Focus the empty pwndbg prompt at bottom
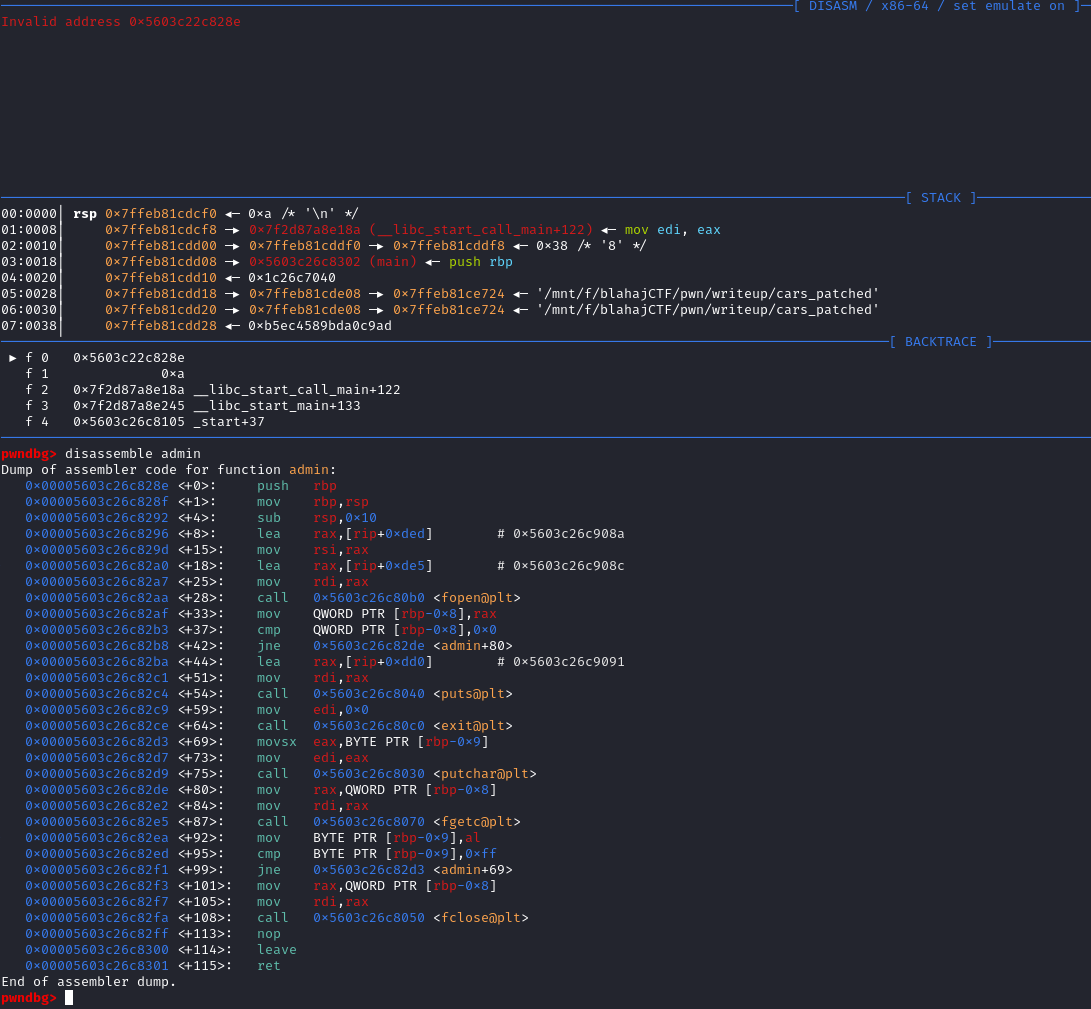1091x1009 pixels. (69, 998)
